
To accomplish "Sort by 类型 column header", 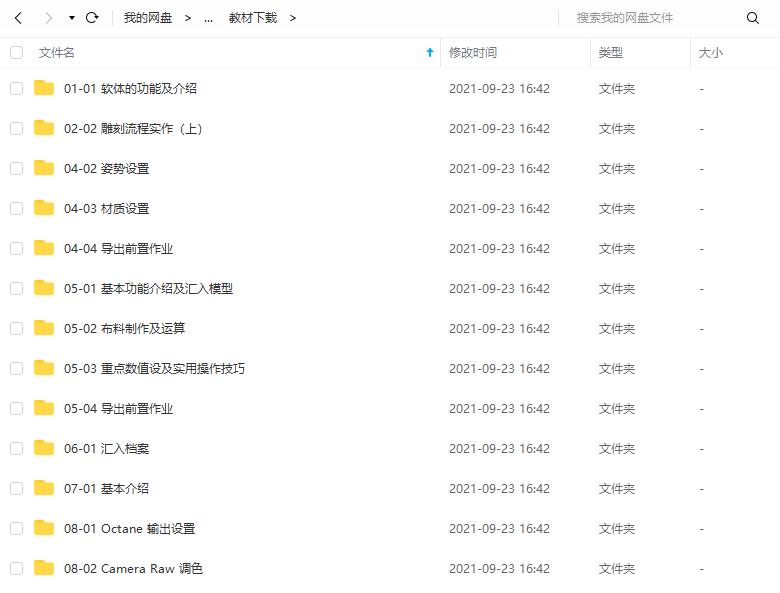I will [x=610, y=52].
